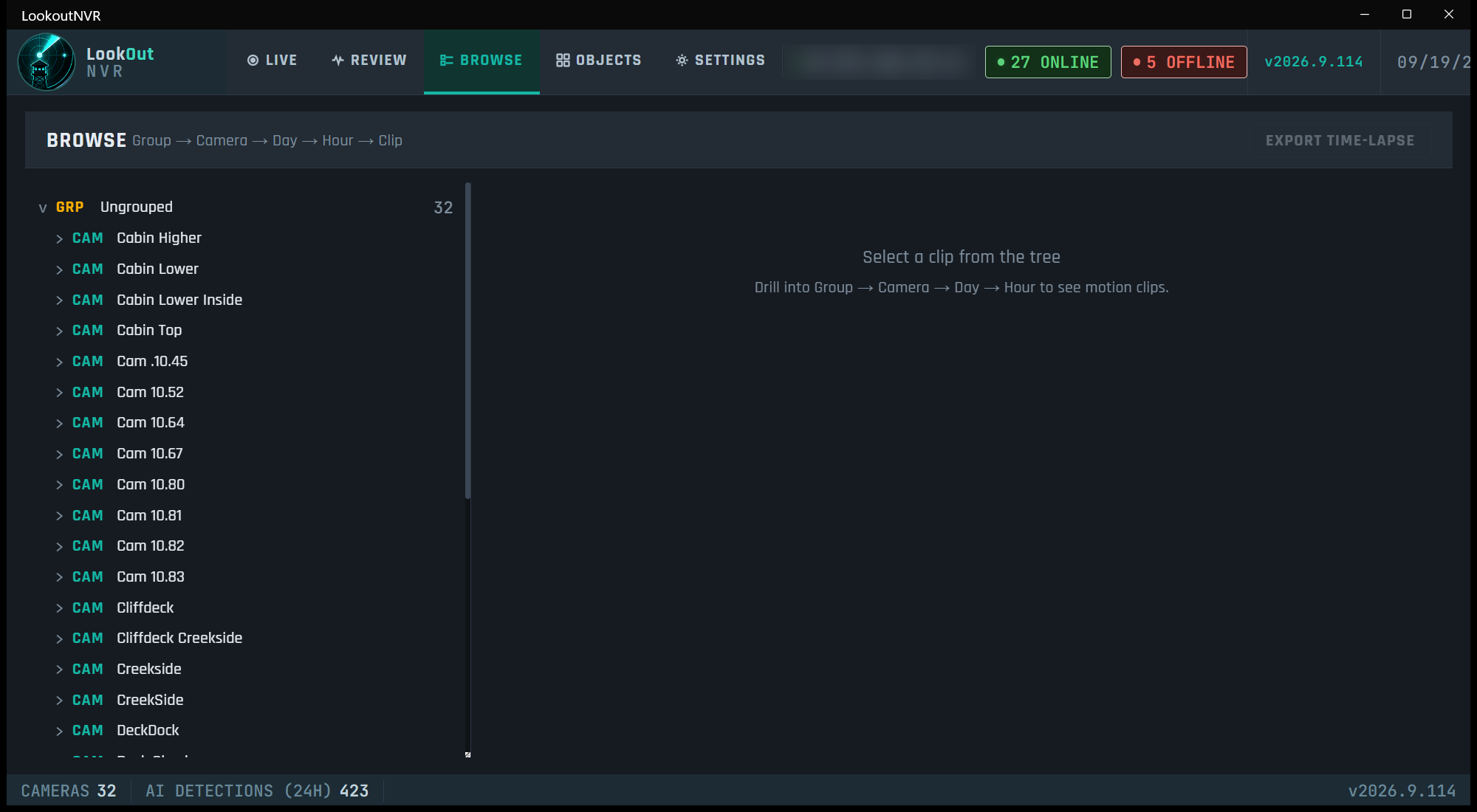Open the OBJECTS tab
Screen dimensions: 1477x812
click(x=599, y=61)
